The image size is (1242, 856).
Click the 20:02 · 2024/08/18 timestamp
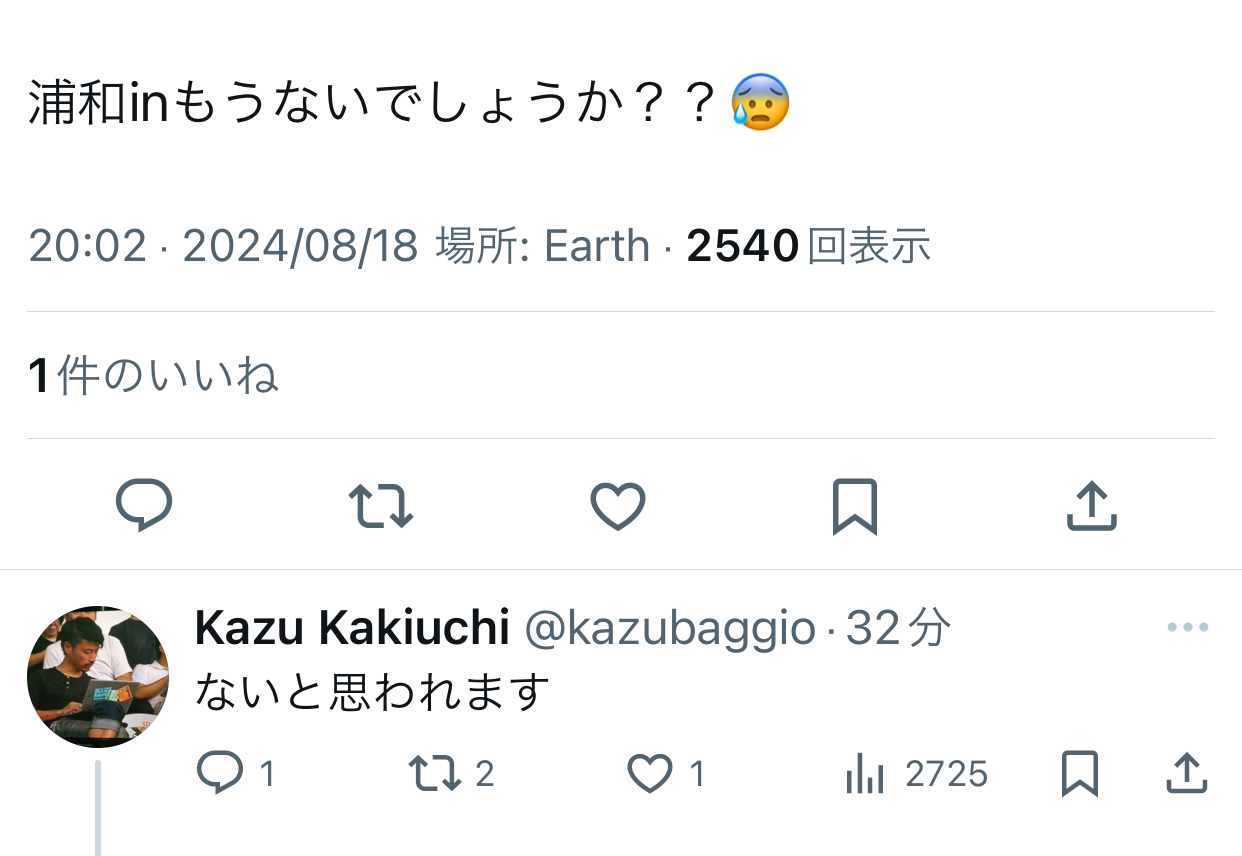223,246
